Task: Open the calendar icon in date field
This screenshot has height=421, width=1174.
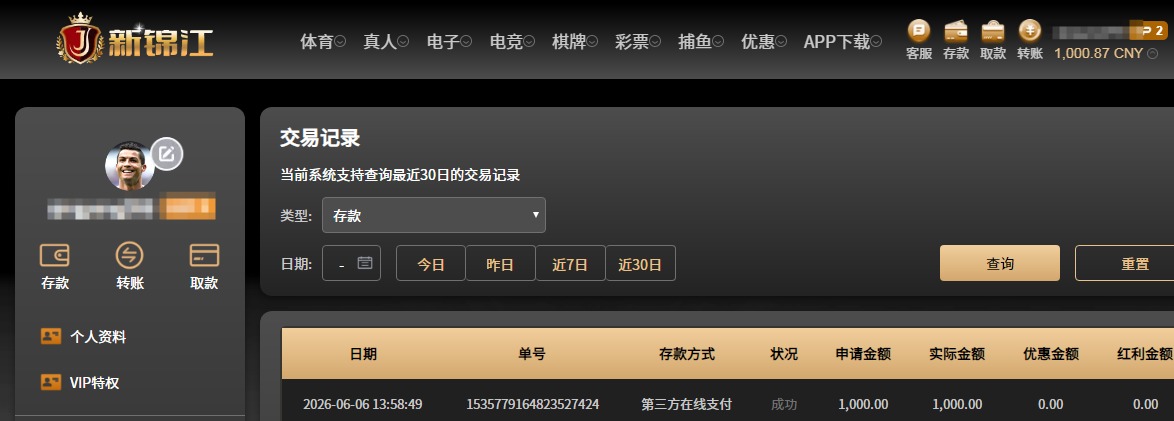Action: point(365,263)
